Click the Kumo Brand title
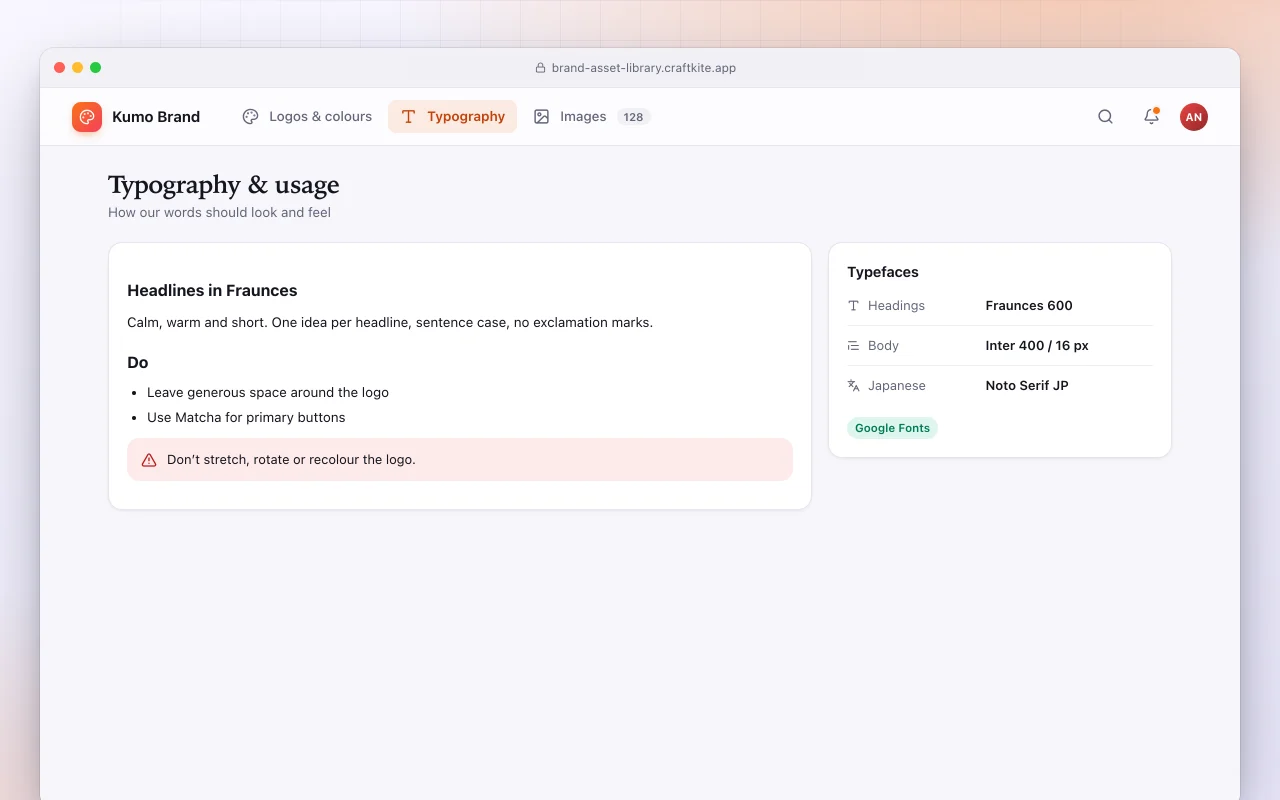 tap(156, 117)
